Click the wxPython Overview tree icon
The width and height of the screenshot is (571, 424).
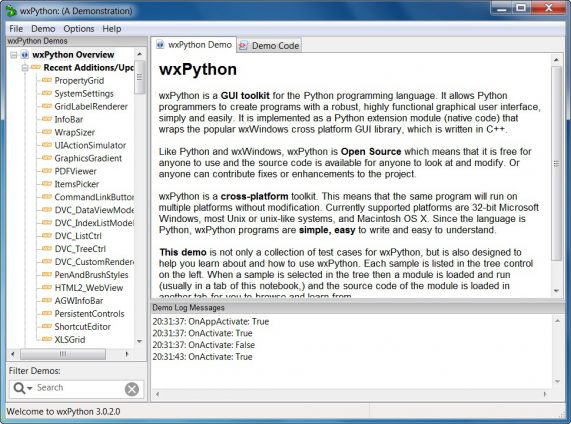(25, 55)
